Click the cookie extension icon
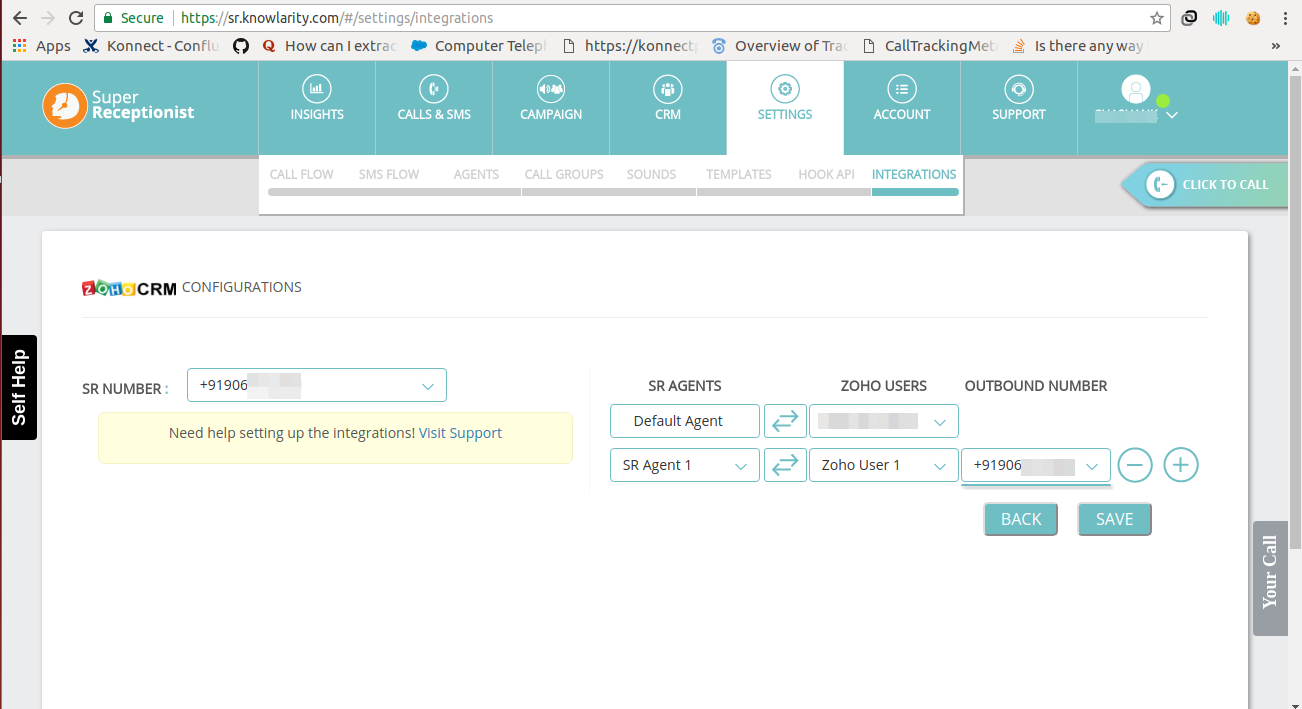This screenshot has height=709, width=1302. (x=1252, y=18)
